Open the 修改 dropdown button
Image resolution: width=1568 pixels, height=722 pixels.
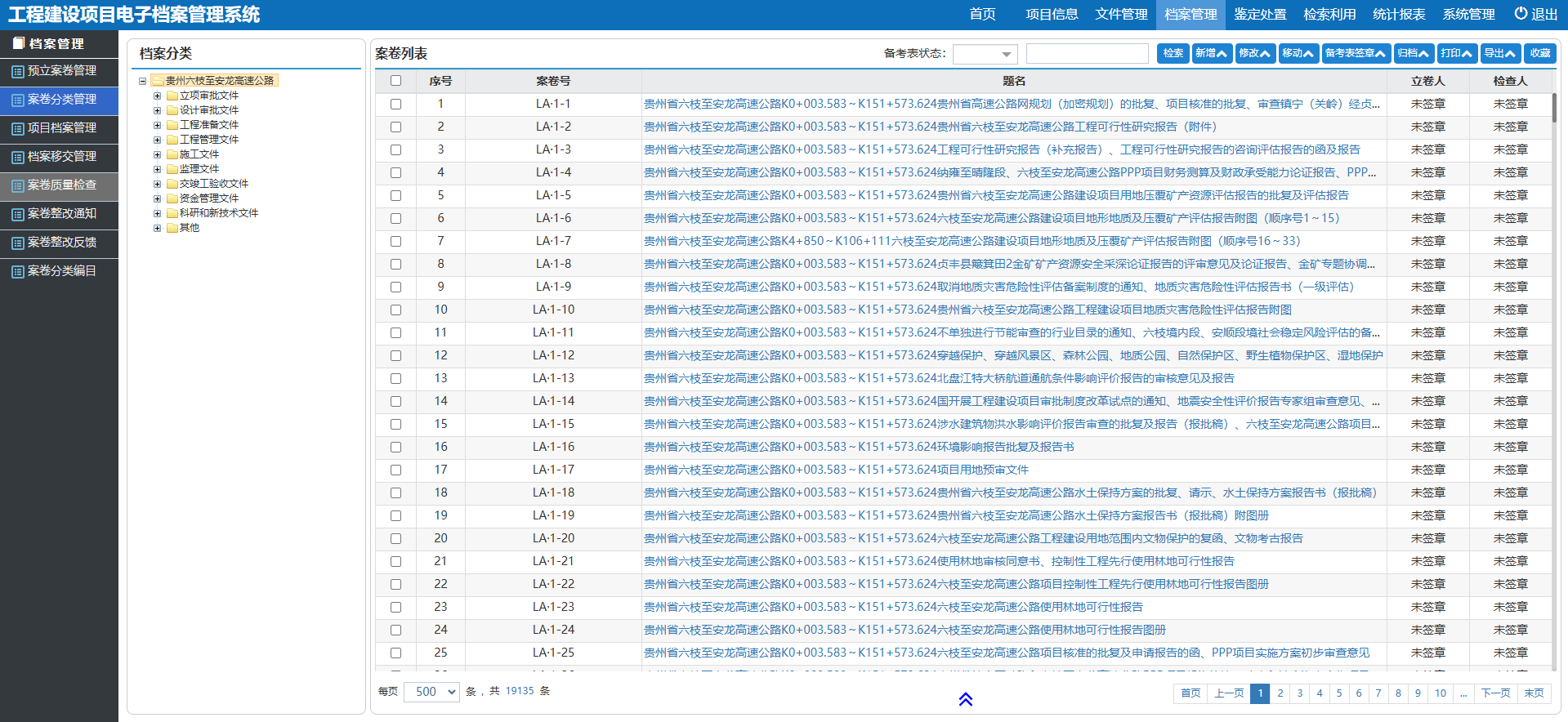(1255, 53)
